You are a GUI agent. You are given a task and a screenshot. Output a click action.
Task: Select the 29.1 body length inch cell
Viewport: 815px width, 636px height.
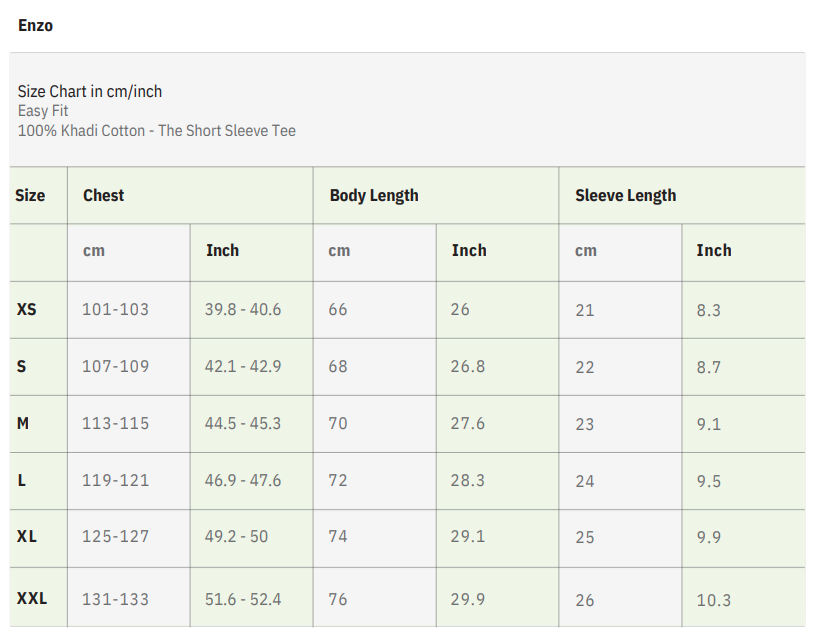click(x=468, y=537)
